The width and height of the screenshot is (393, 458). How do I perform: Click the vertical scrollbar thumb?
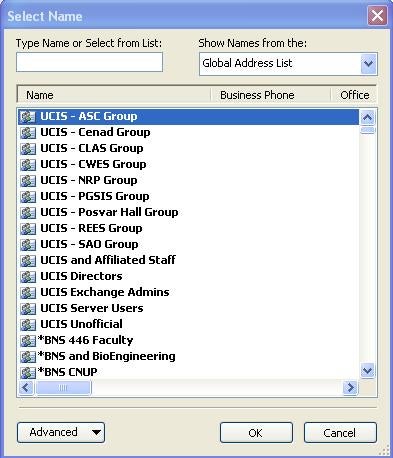pyautogui.click(x=368, y=130)
